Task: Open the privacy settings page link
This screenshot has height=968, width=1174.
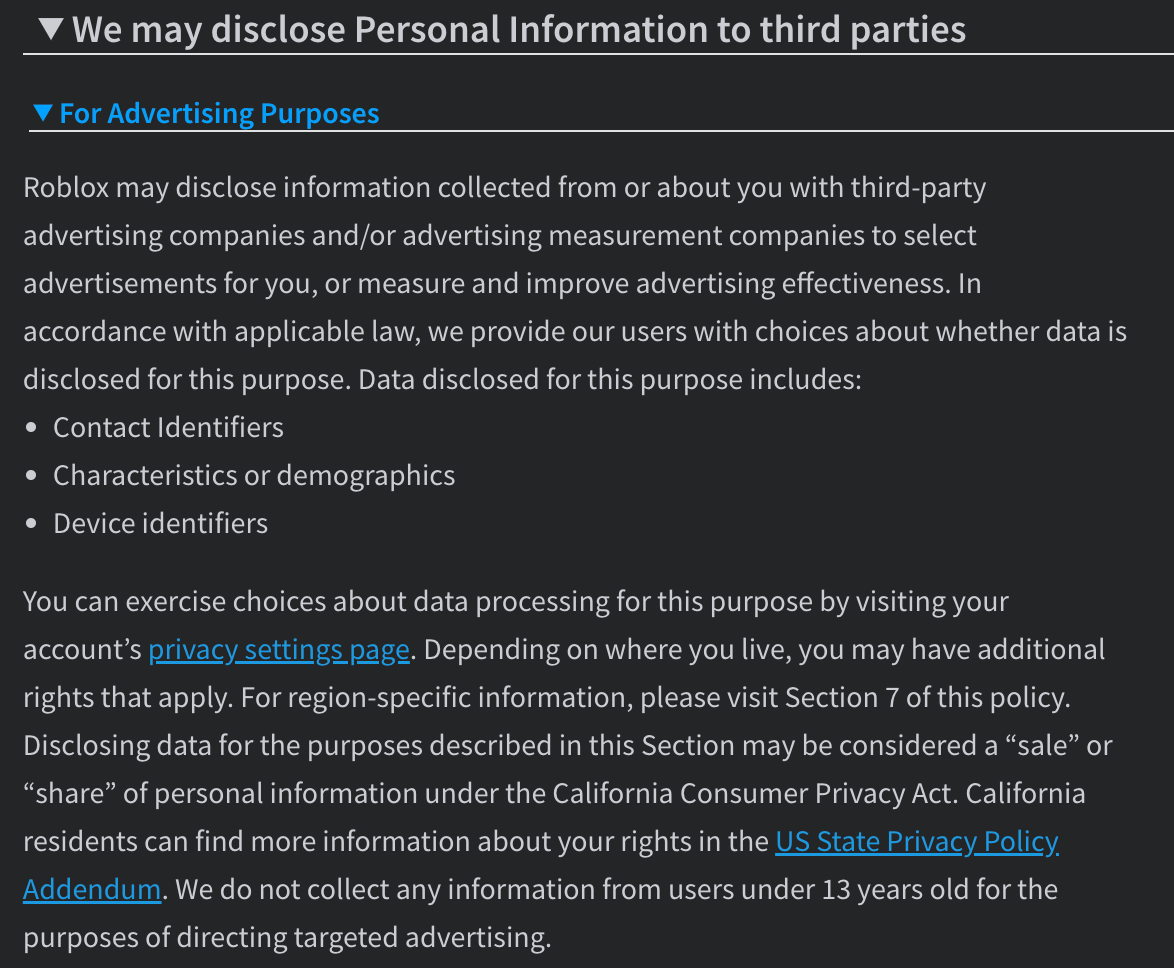Action: pyautogui.click(x=278, y=649)
